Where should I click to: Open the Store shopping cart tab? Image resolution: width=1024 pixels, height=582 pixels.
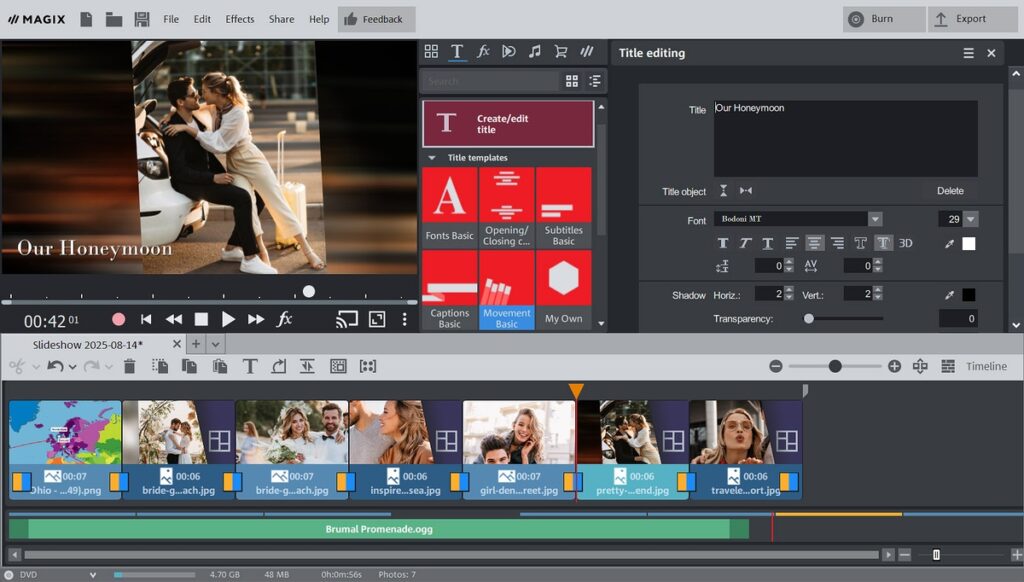pos(562,51)
